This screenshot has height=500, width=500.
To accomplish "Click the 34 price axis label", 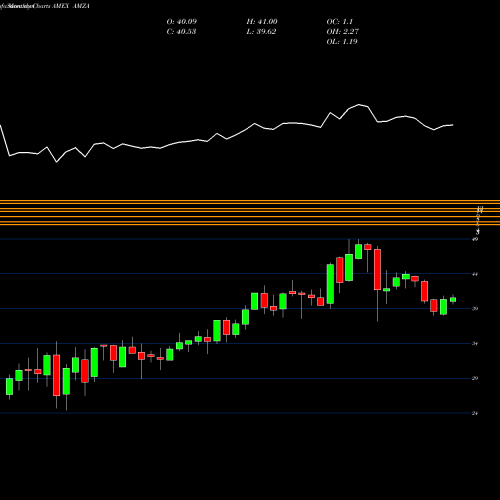I will pos(475,344).
